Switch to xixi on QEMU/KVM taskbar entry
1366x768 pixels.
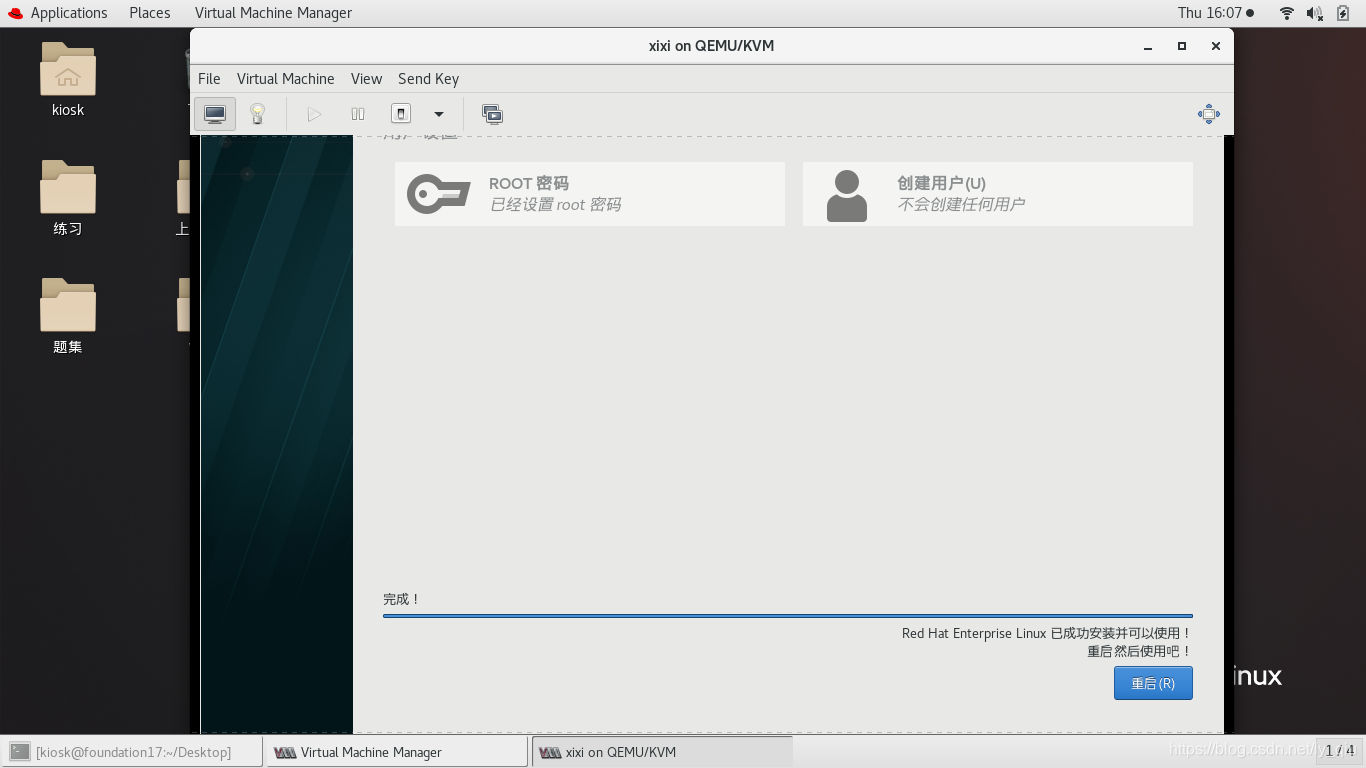coord(662,752)
